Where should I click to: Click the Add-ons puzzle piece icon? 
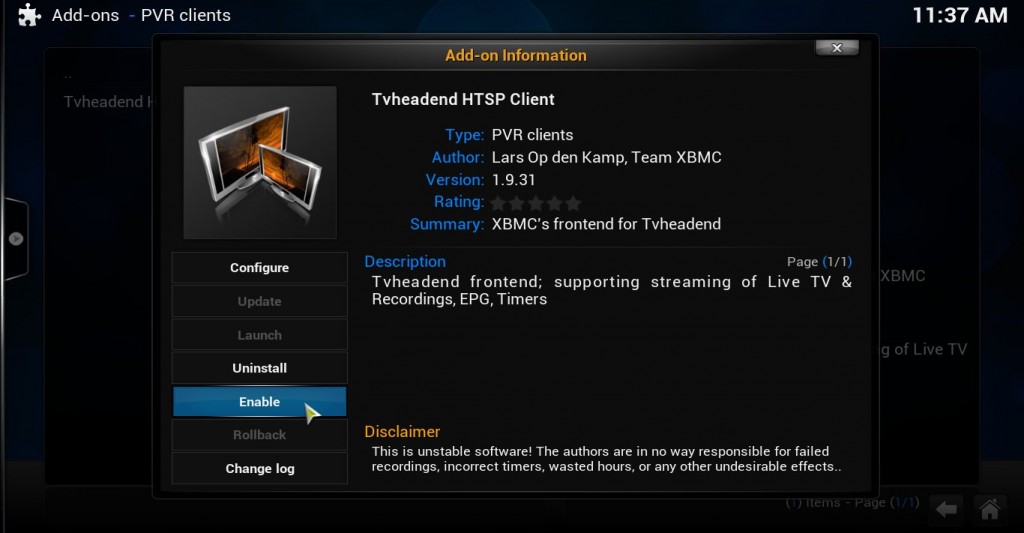point(29,15)
